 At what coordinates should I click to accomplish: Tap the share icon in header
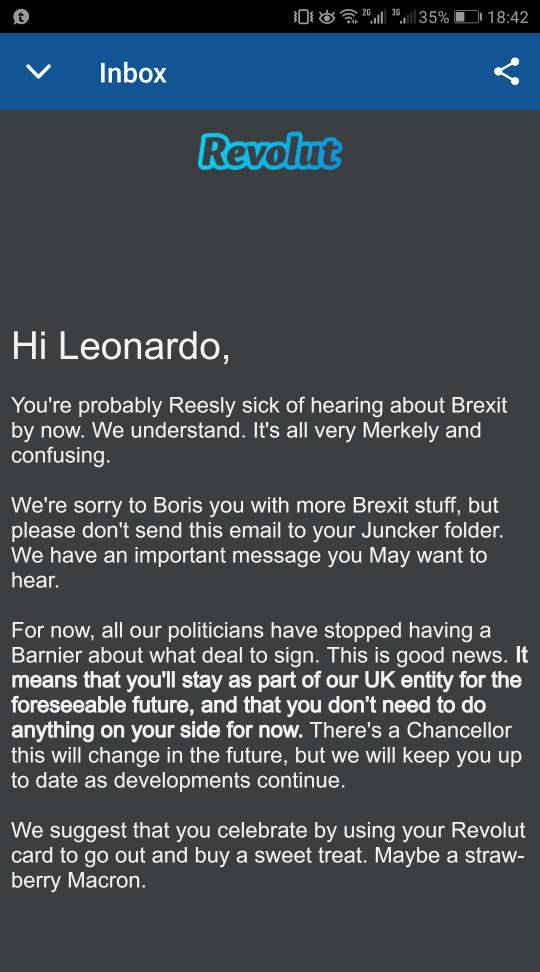coord(507,71)
